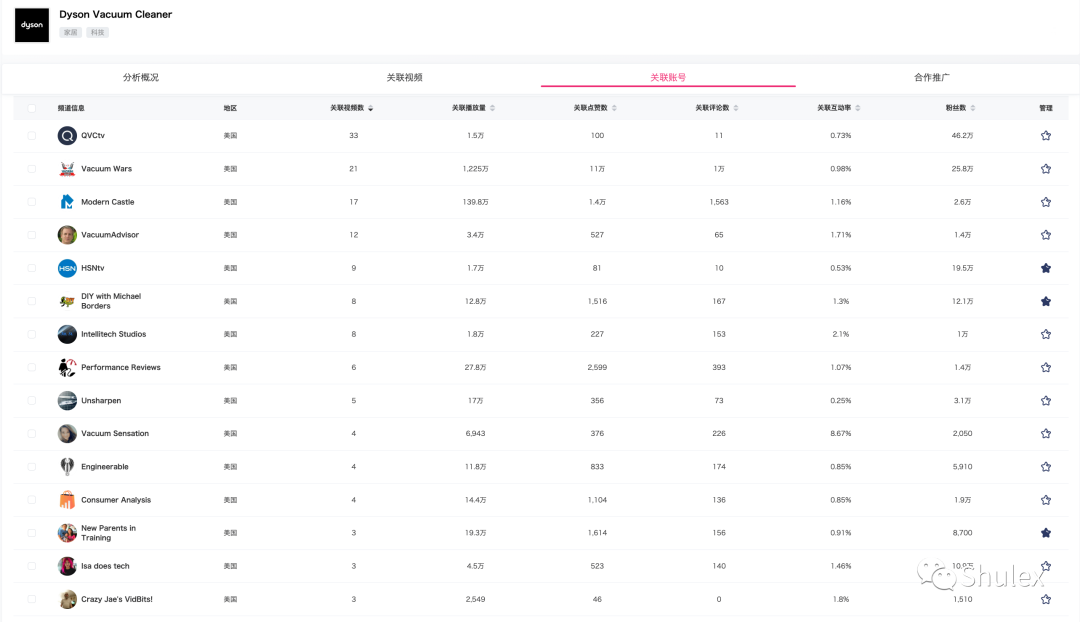Open Performance Reviews channel avatar
Image resolution: width=1080 pixels, height=622 pixels.
pyautogui.click(x=67, y=367)
